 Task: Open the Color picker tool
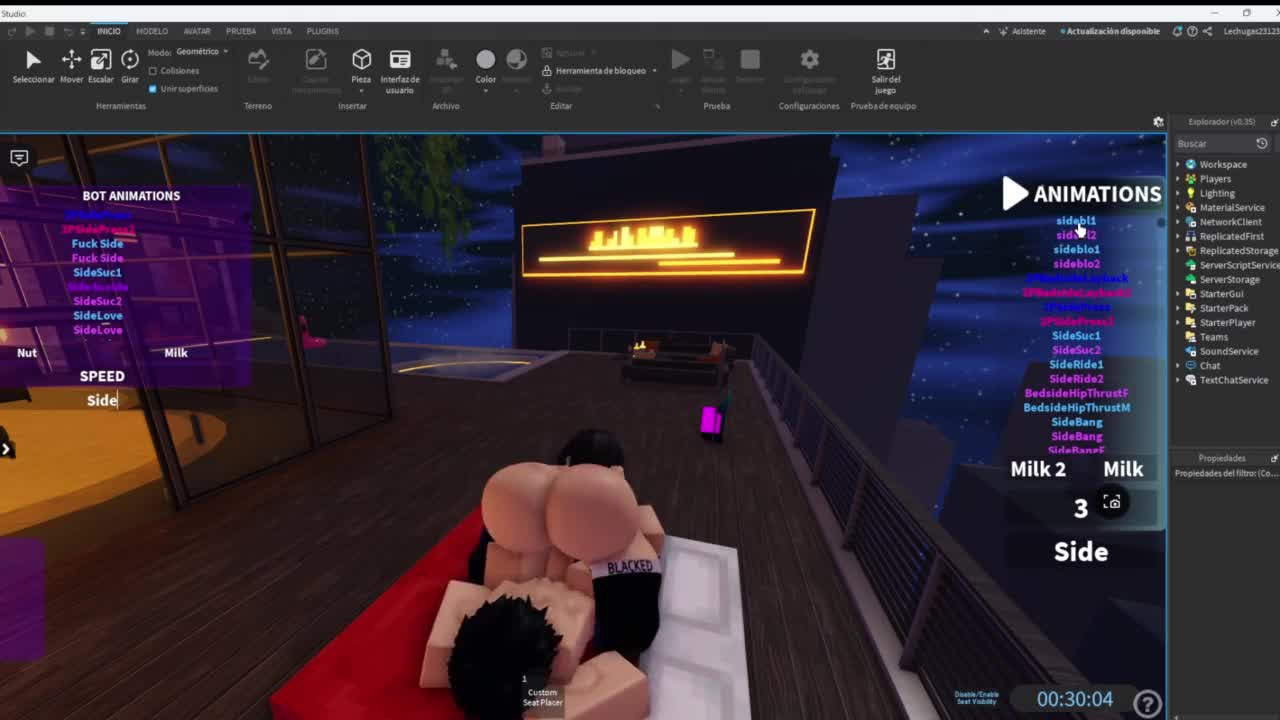tap(485, 67)
